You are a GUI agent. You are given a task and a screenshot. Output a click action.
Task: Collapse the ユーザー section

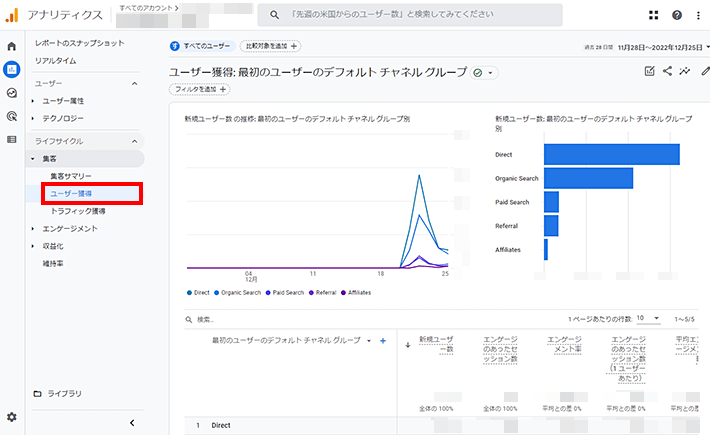pyautogui.click(x=134, y=84)
